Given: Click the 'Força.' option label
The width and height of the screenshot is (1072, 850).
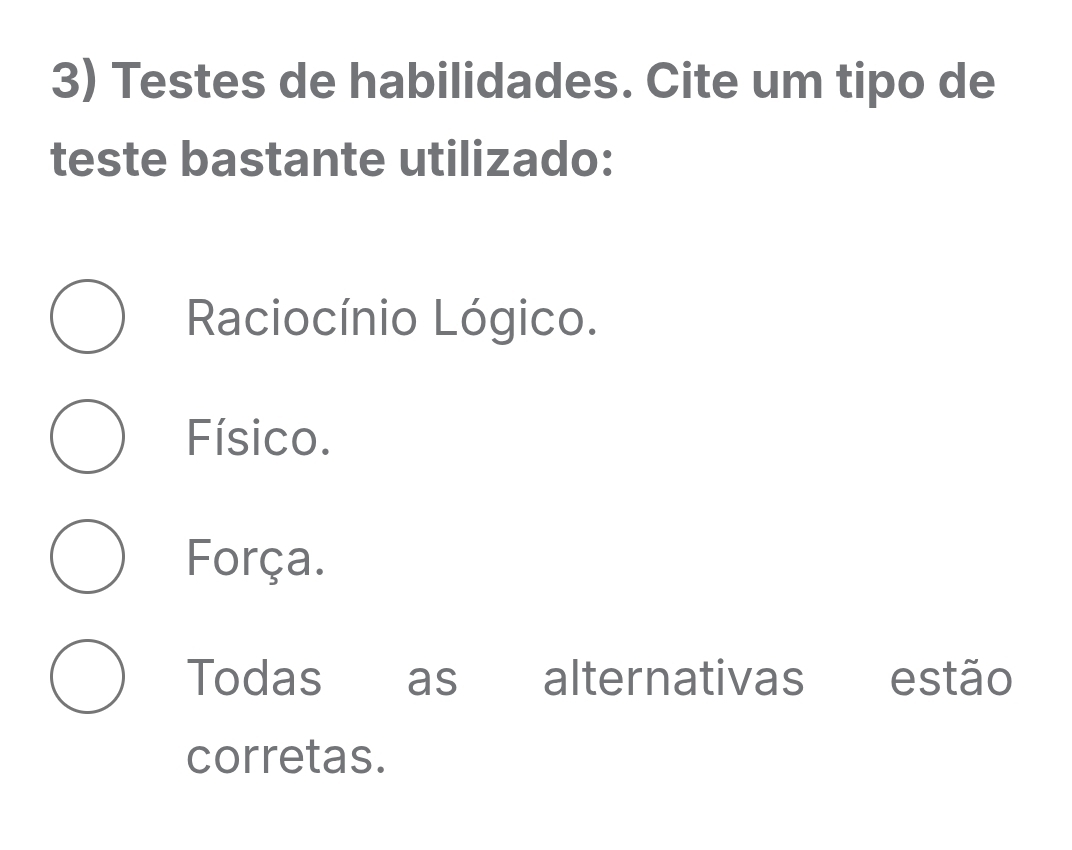Looking at the screenshot, I should [256, 558].
